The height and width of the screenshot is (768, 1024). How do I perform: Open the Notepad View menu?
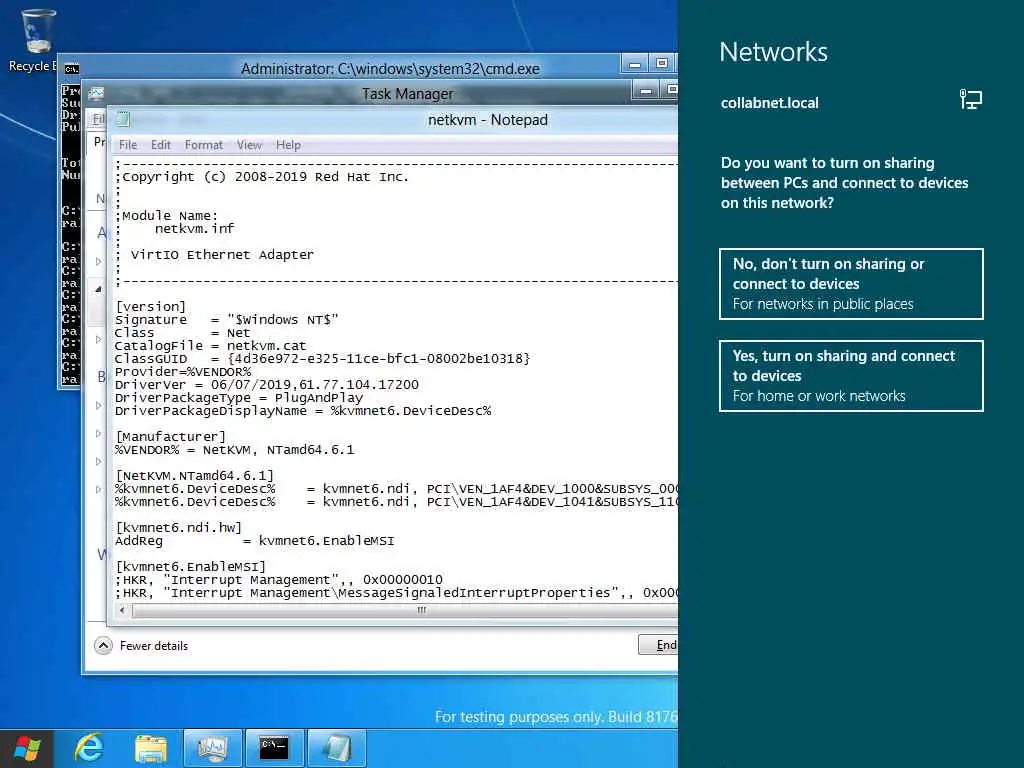(x=249, y=145)
